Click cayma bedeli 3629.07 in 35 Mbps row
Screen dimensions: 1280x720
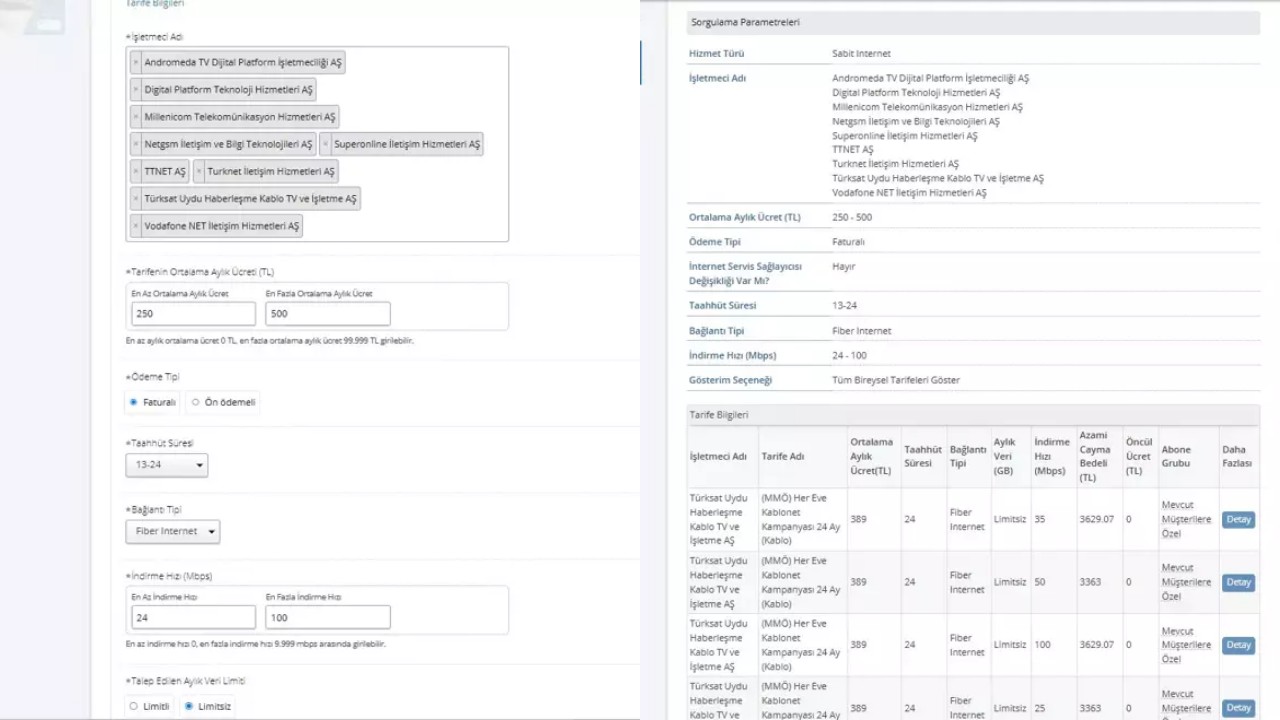1096,519
